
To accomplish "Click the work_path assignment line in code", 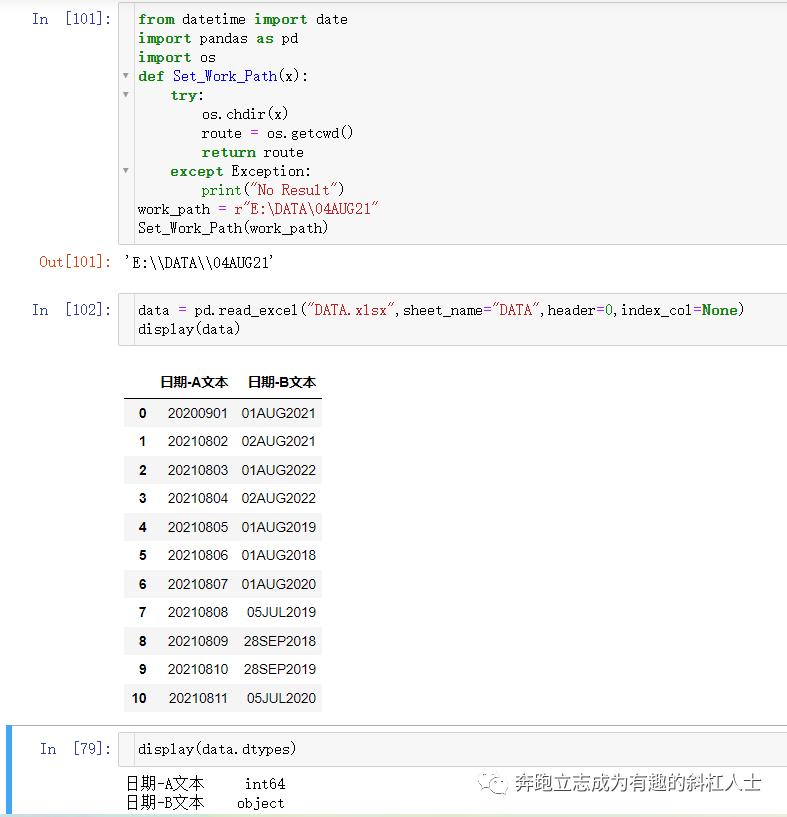I will (257, 209).
